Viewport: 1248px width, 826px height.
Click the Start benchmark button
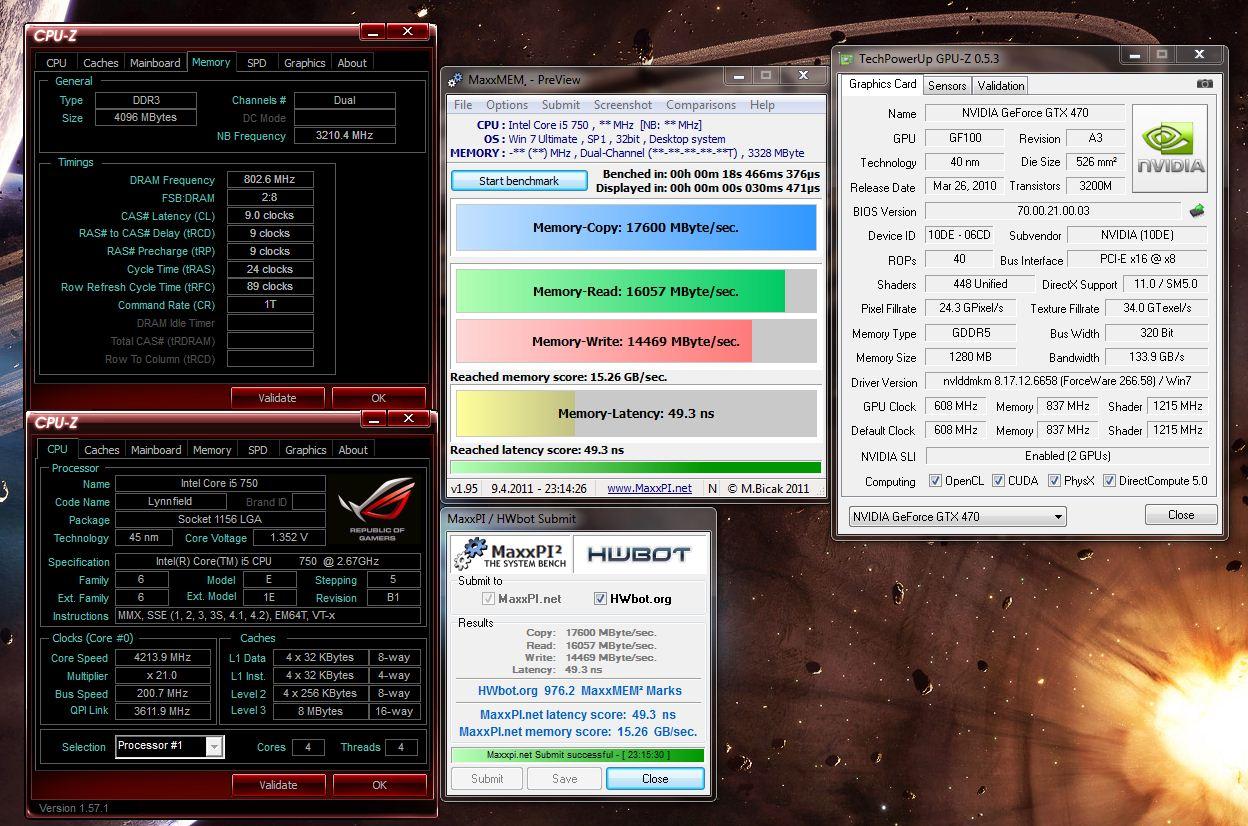coord(519,181)
